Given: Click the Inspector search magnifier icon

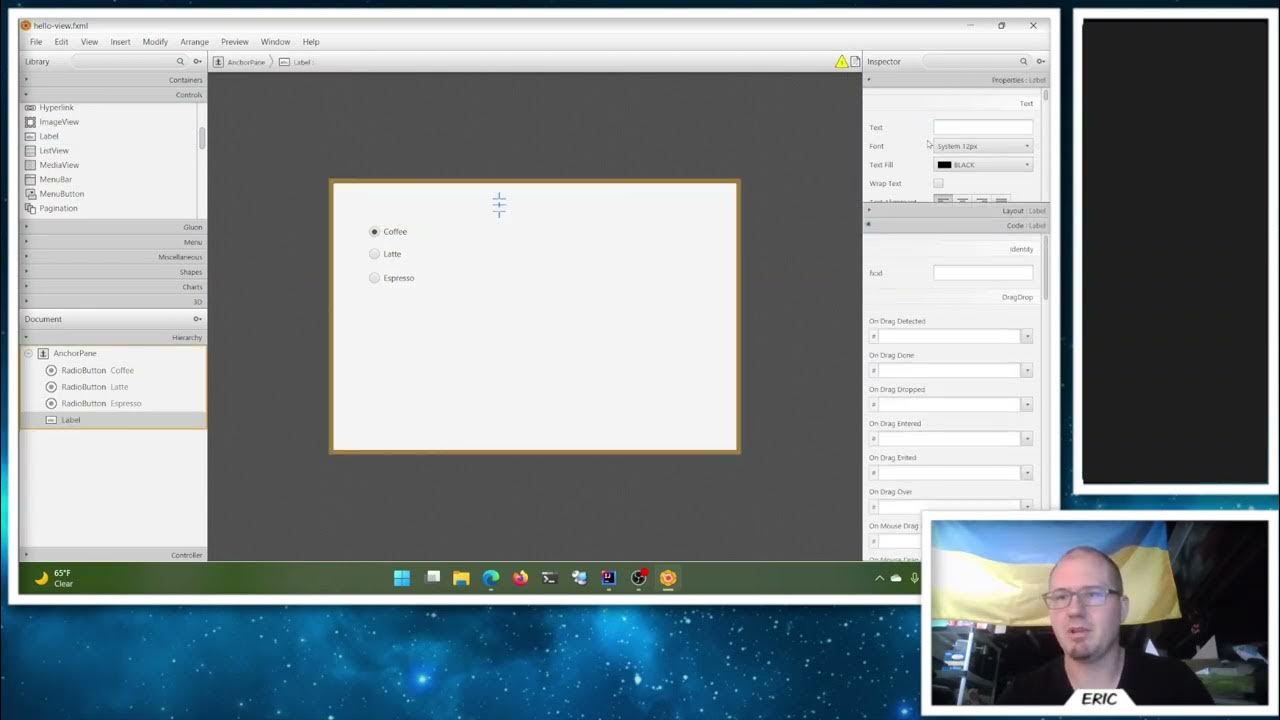Looking at the screenshot, I should [1023, 62].
